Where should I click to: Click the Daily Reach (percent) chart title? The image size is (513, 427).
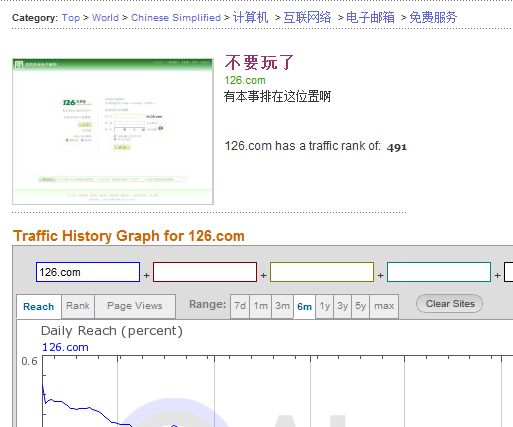tap(112, 331)
